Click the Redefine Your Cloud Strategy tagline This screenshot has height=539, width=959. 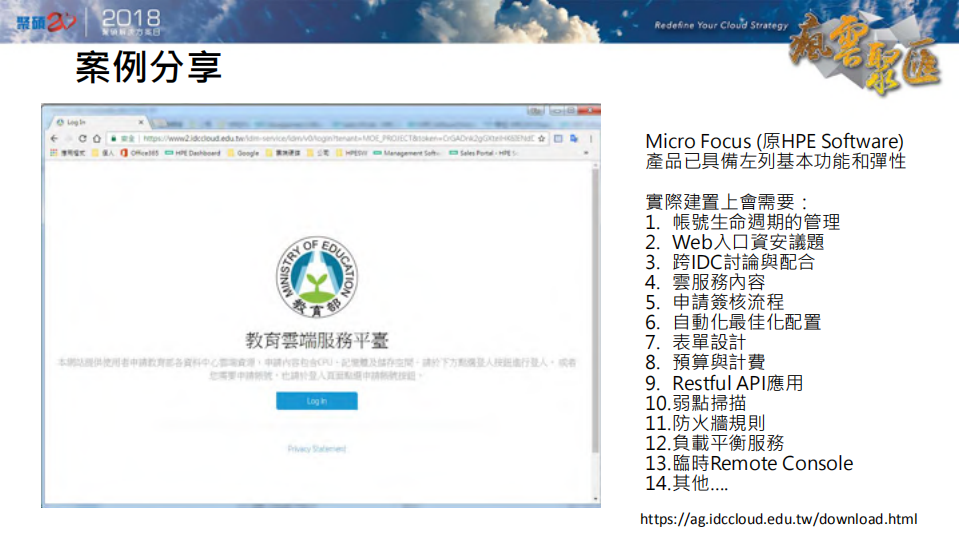pos(721,26)
